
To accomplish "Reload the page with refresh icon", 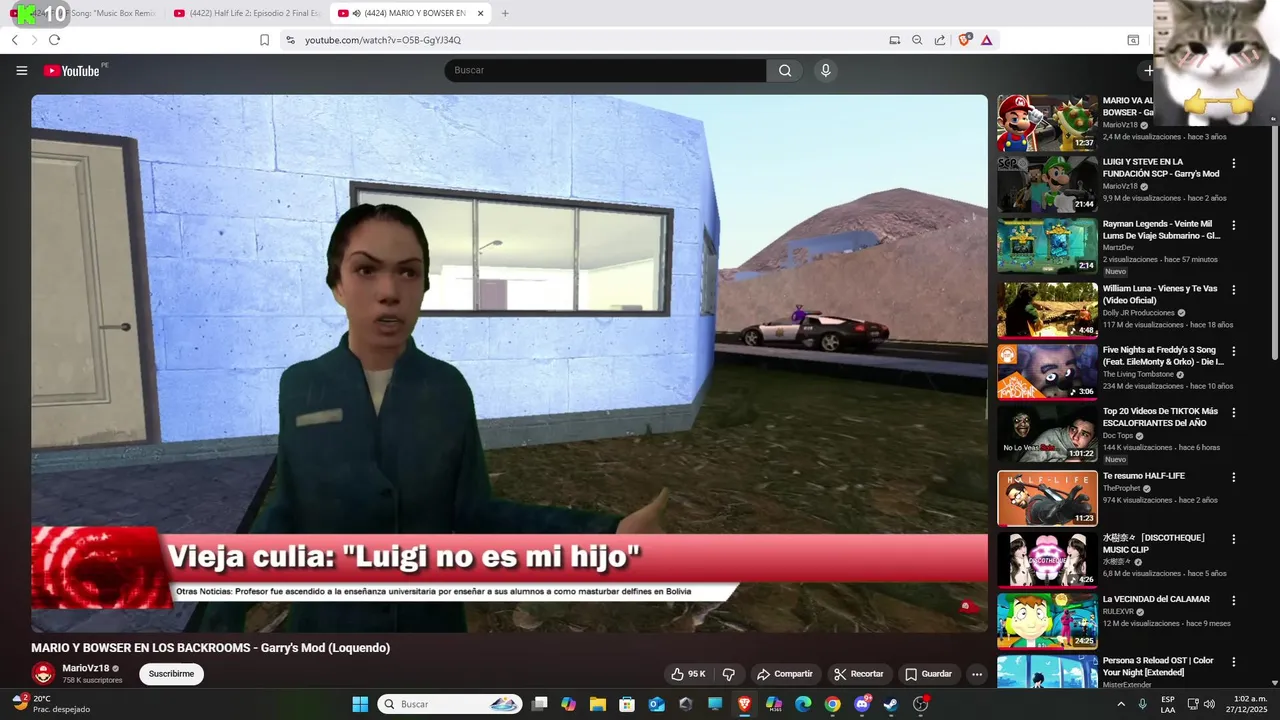I will pos(54,40).
